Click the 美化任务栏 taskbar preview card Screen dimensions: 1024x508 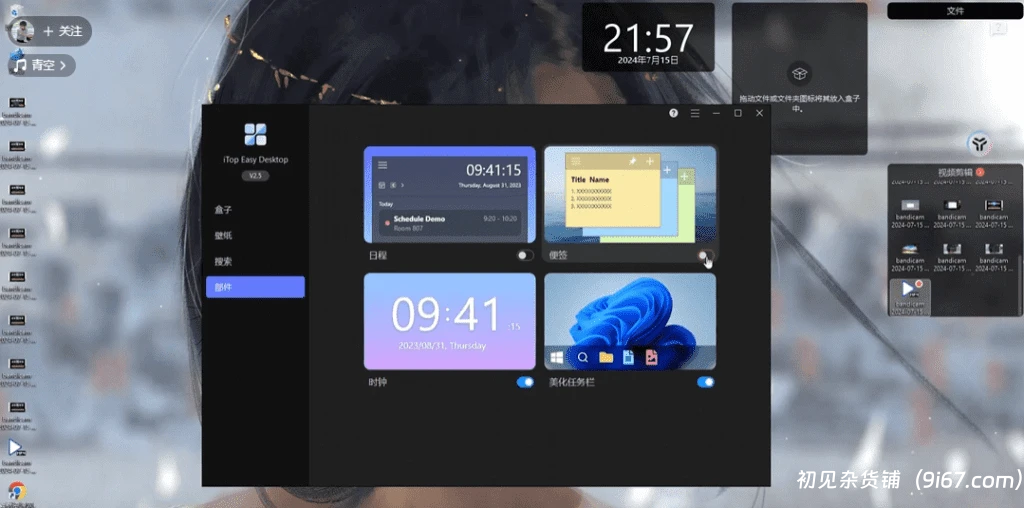[x=630, y=321]
